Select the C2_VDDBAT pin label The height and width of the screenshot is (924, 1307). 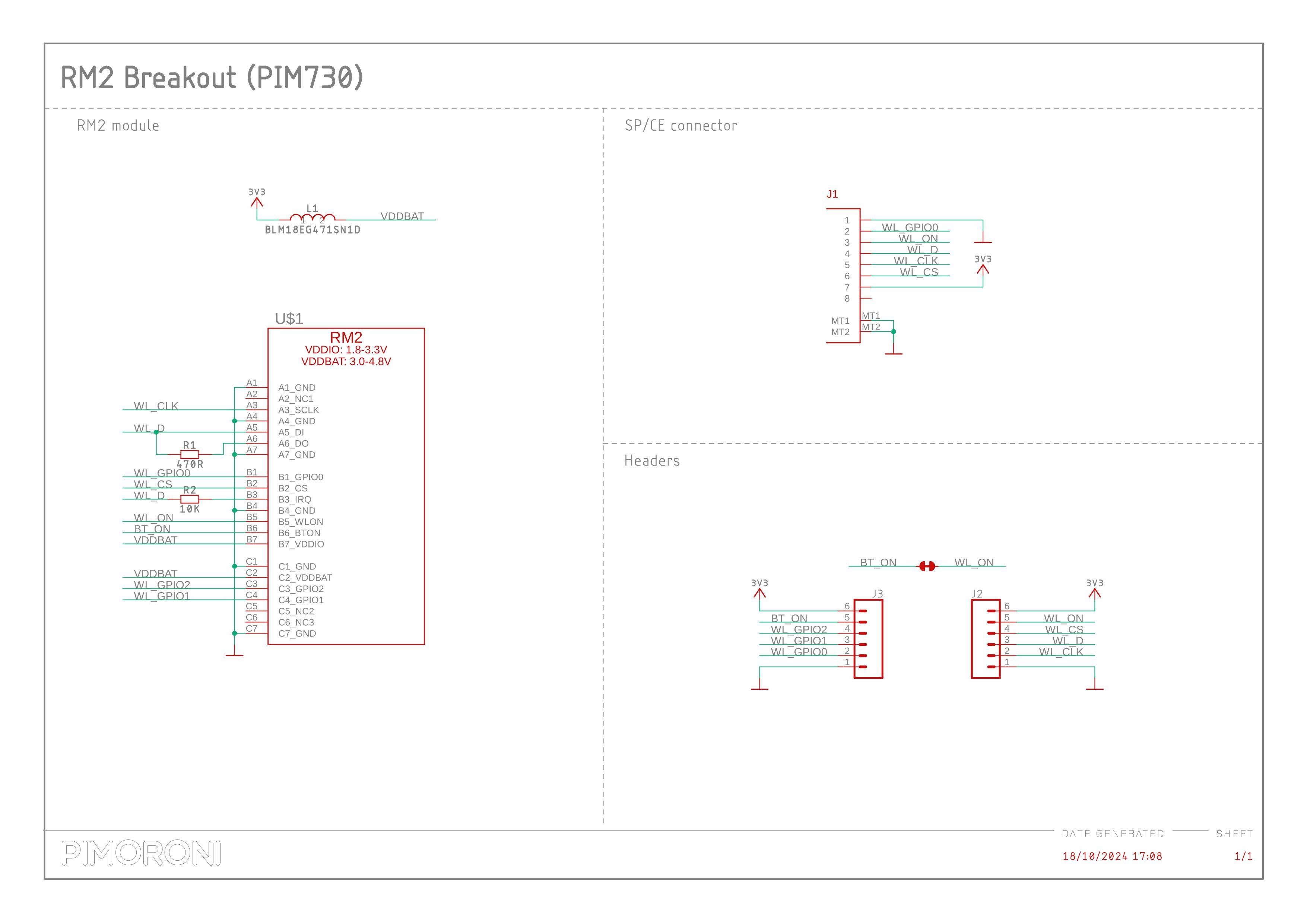coord(305,577)
